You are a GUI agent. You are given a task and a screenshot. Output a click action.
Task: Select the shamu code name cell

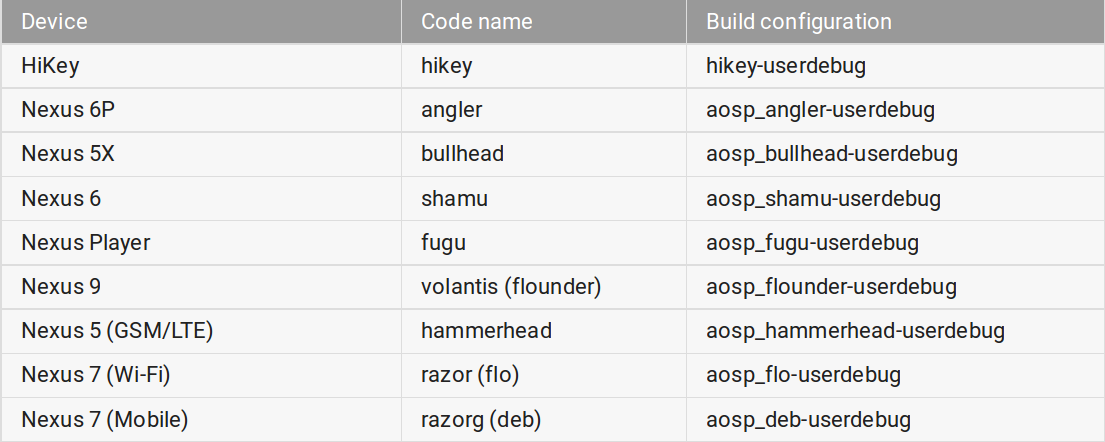[x=454, y=198]
